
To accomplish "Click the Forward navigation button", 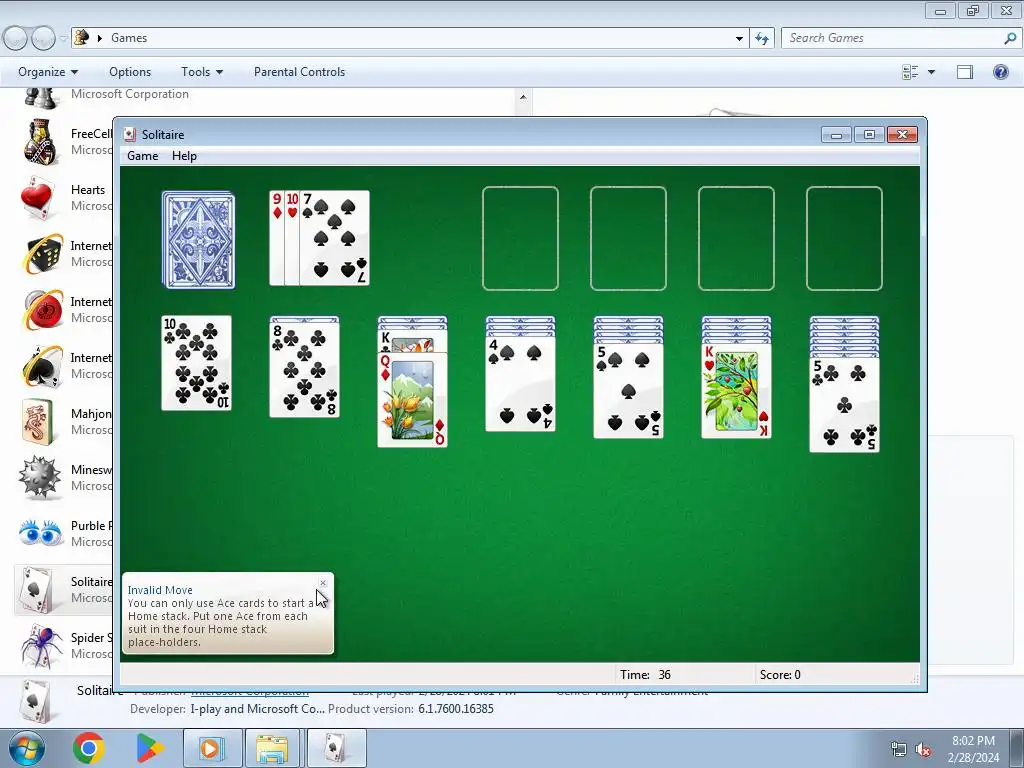I will tap(43, 38).
